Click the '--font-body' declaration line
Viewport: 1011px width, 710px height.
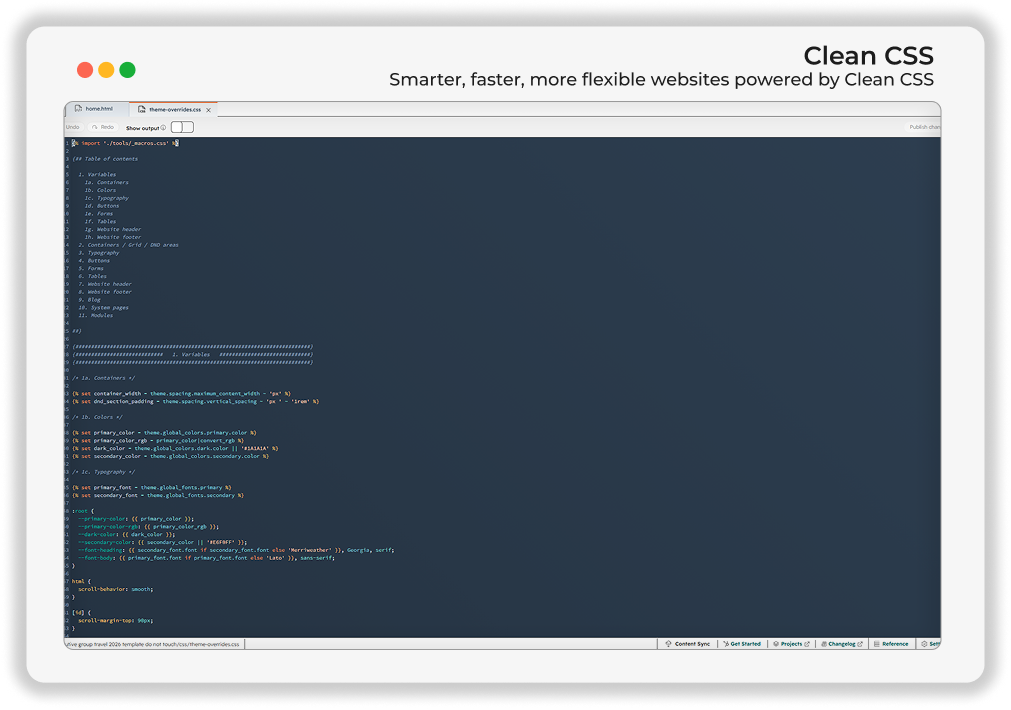pyautogui.click(x=206, y=558)
